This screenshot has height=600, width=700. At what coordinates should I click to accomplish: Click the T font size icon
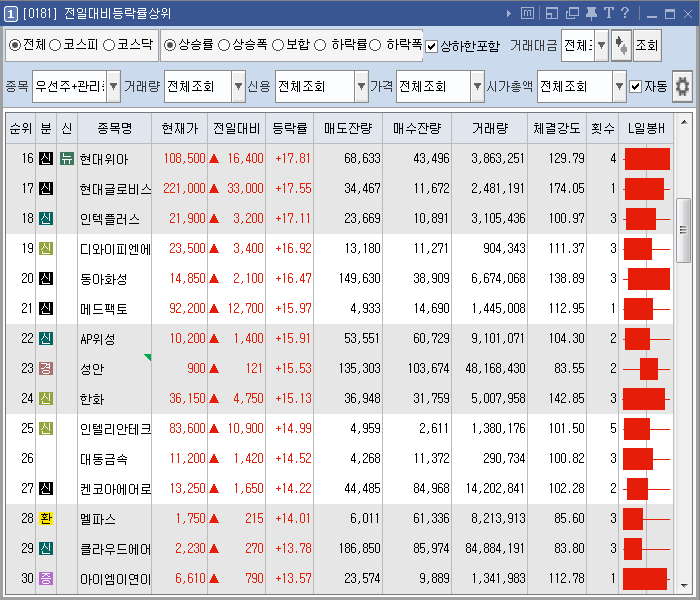(608, 13)
